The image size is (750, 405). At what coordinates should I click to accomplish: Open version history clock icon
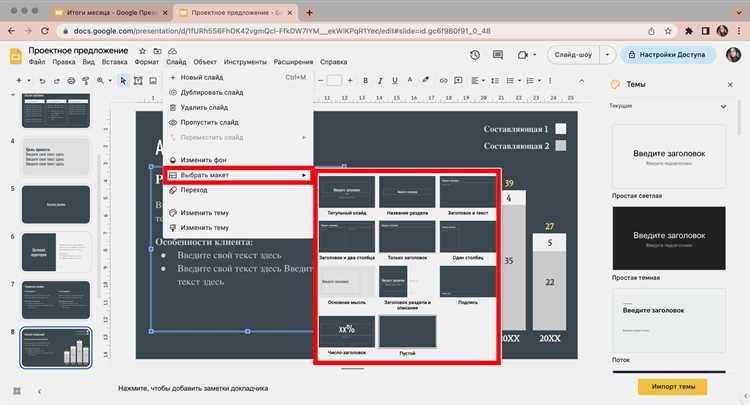pos(474,55)
